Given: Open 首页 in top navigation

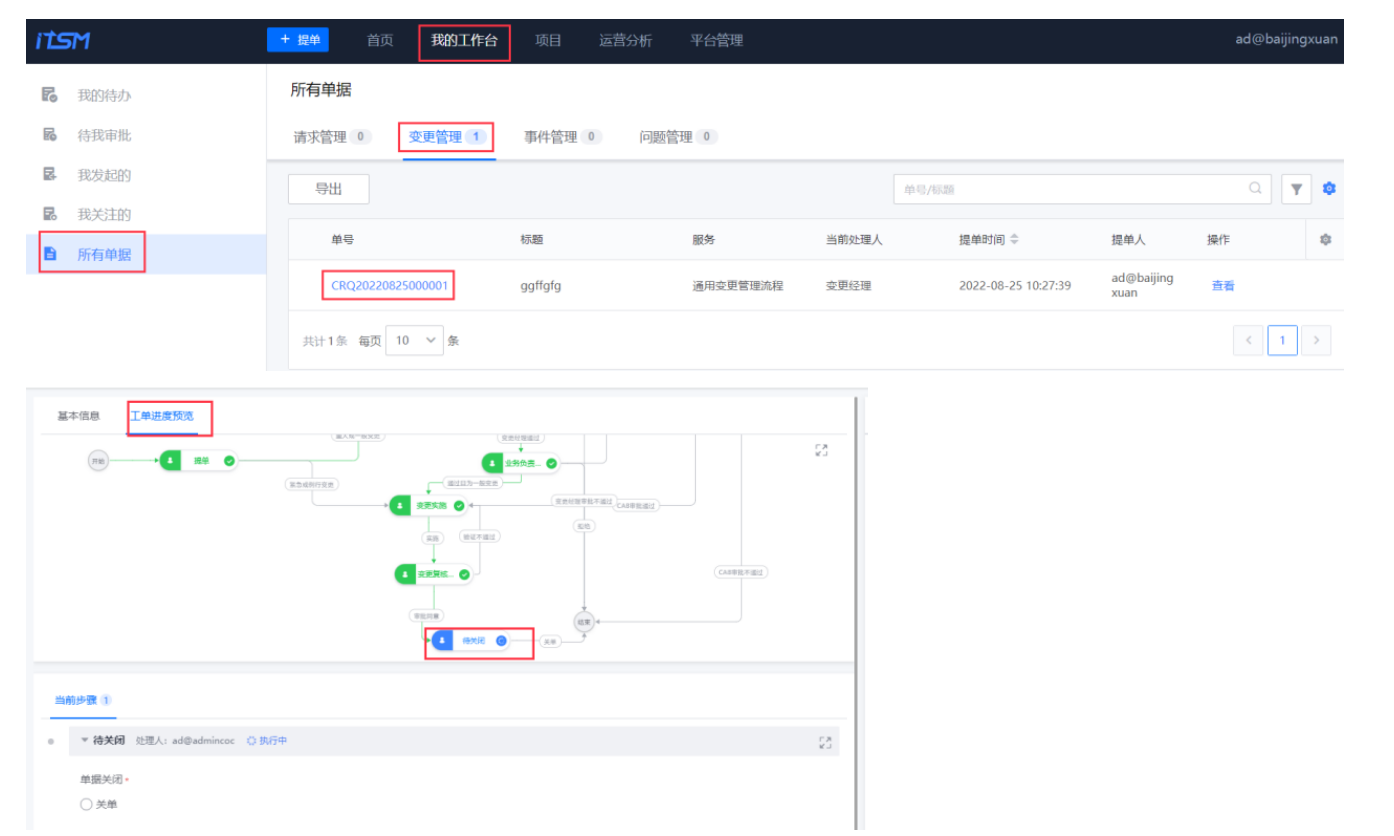Looking at the screenshot, I should click(x=380, y=40).
